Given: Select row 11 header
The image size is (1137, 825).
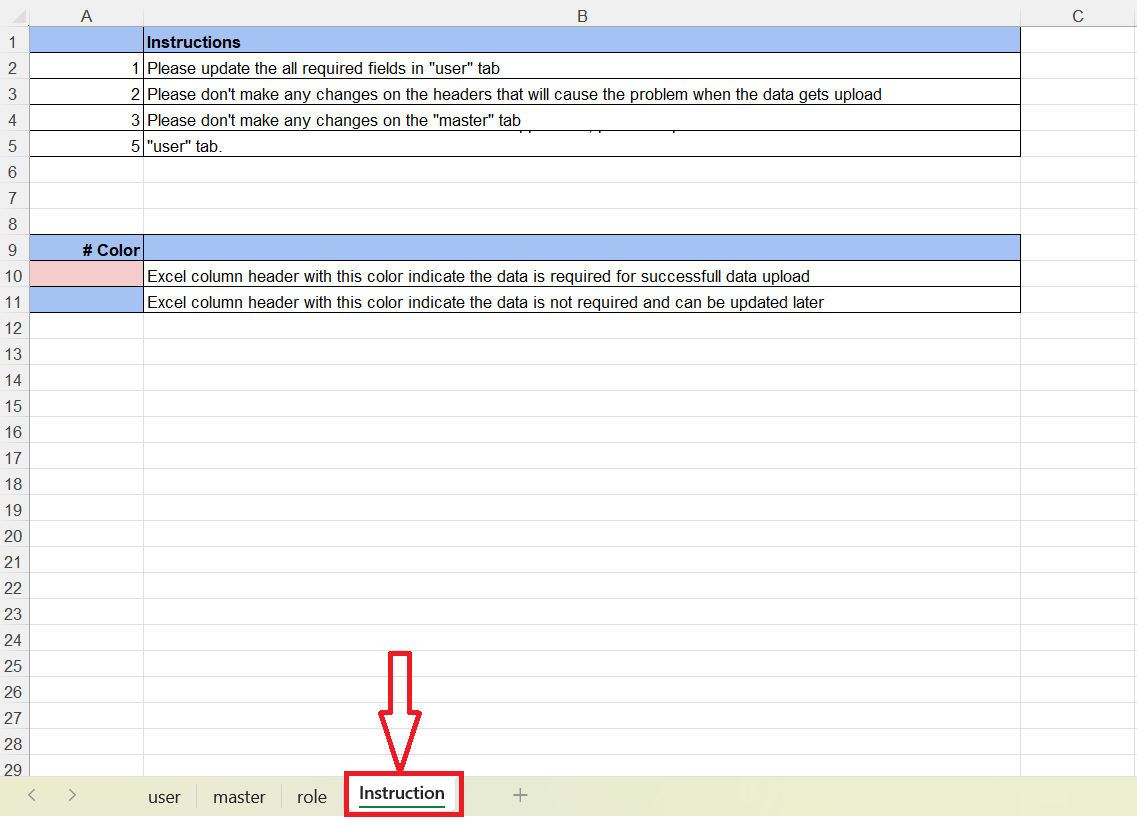Looking at the screenshot, I should pyautogui.click(x=13, y=302).
